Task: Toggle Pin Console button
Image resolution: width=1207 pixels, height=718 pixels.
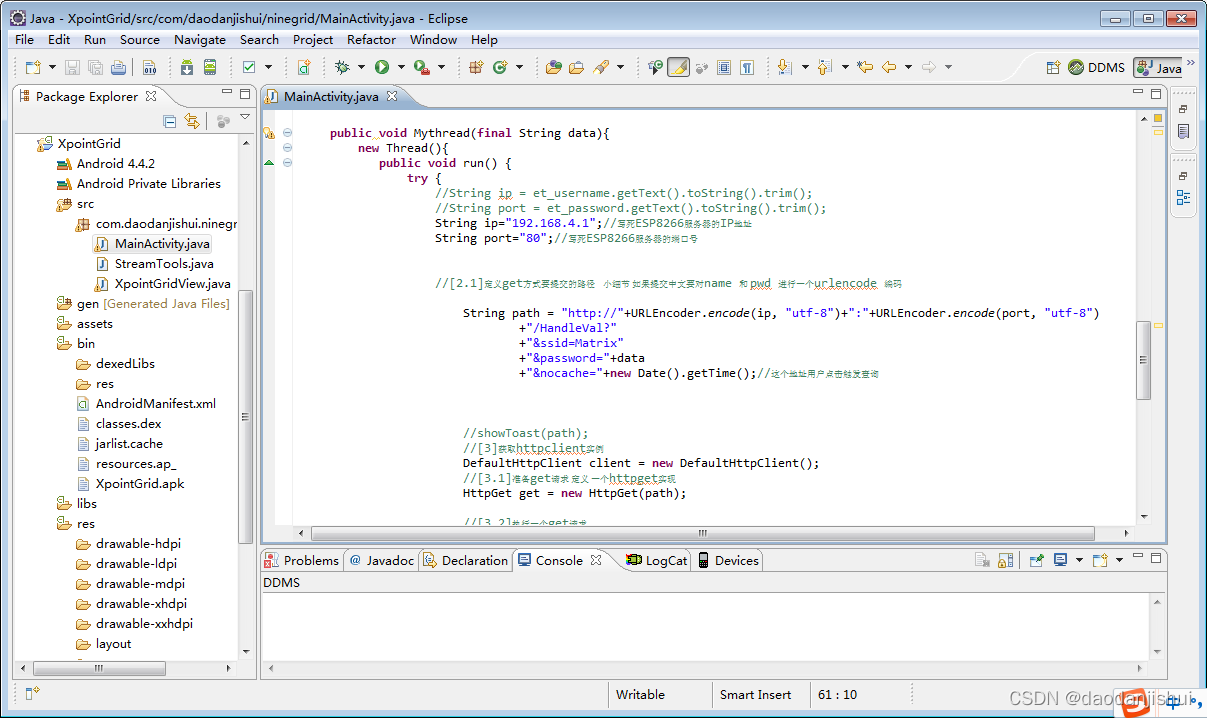Action: pyautogui.click(x=1037, y=560)
